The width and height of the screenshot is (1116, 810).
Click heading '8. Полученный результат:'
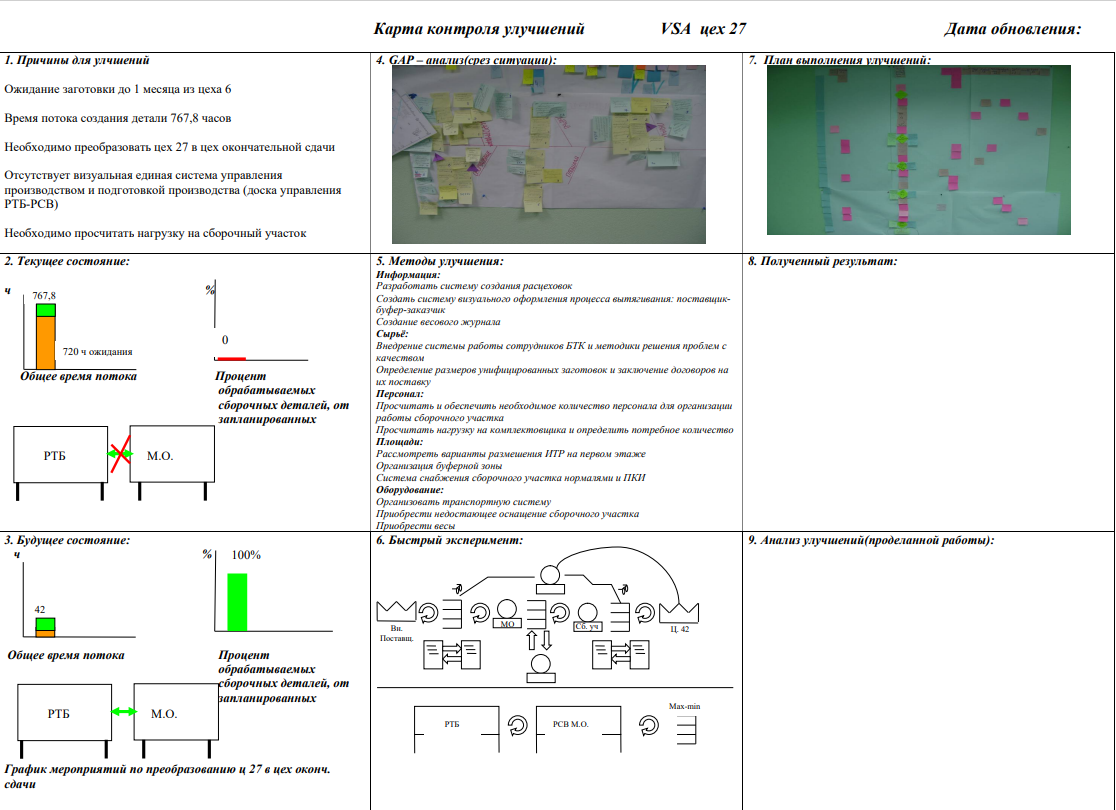point(823,261)
